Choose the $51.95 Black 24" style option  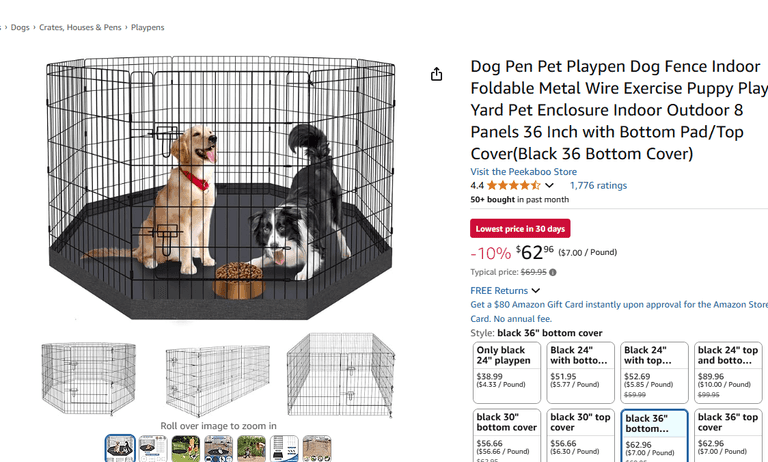point(581,372)
